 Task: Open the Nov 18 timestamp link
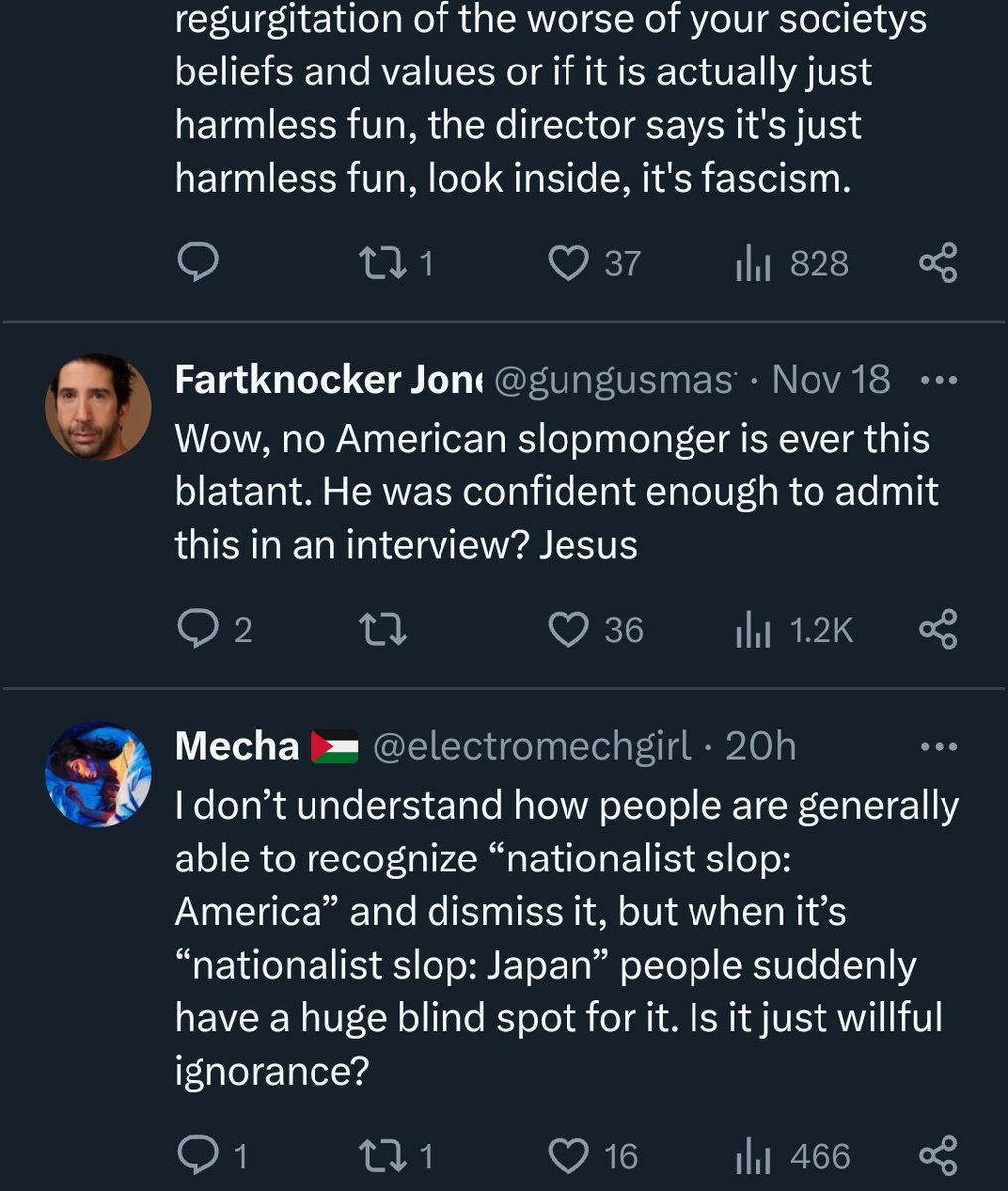pyautogui.click(x=830, y=379)
